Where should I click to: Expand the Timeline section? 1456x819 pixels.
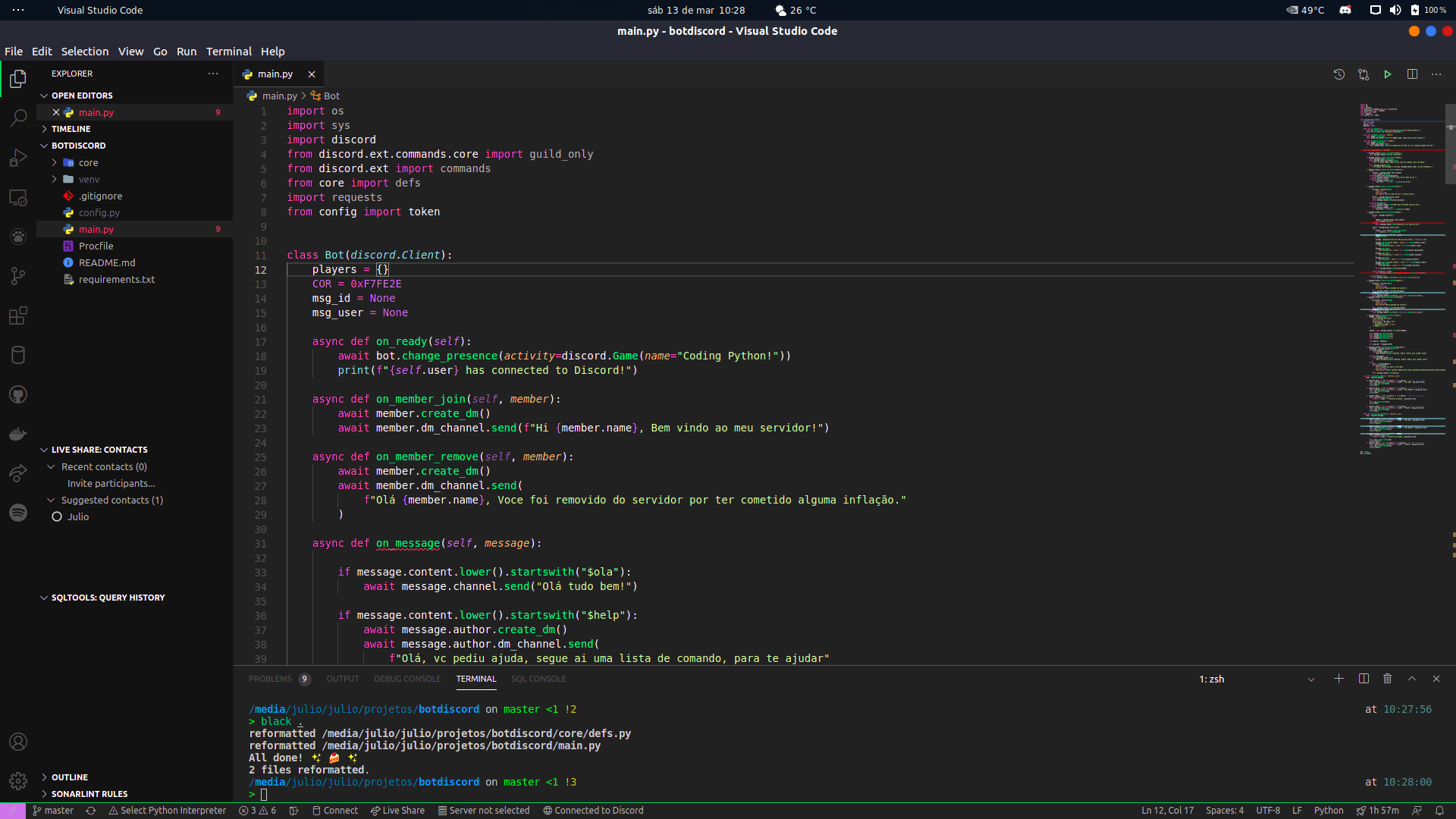tap(135, 129)
